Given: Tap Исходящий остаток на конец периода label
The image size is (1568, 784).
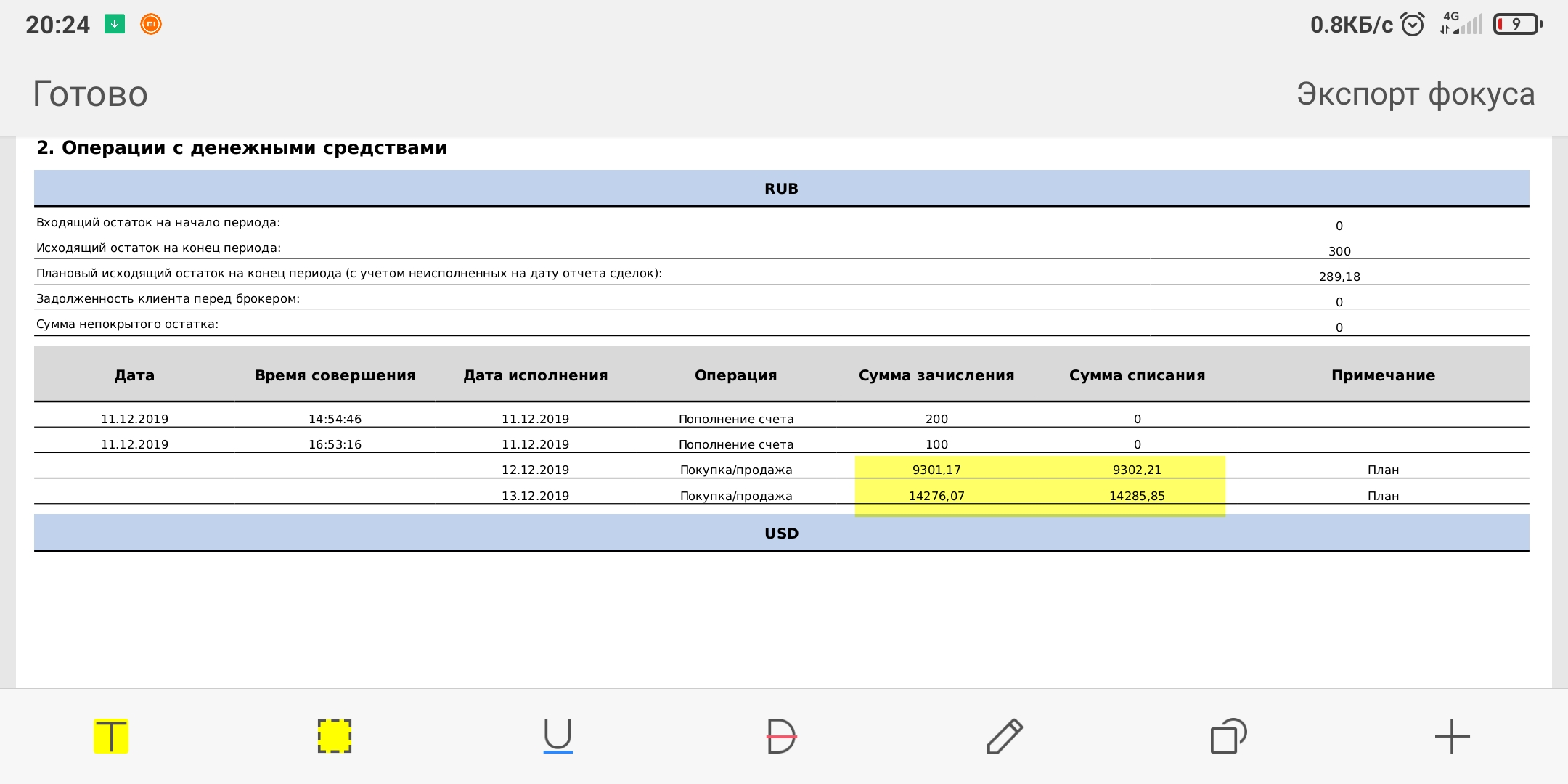Looking at the screenshot, I should 158,248.
